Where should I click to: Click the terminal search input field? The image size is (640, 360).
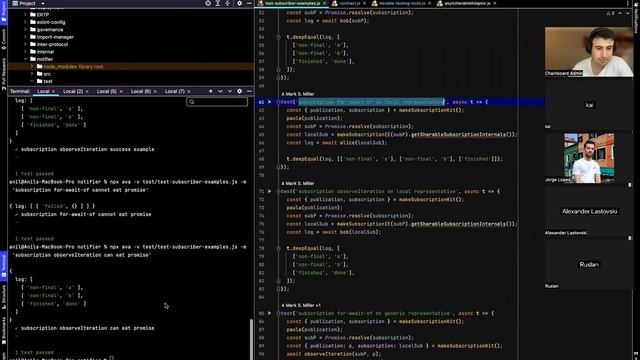pyautogui.click(x=217, y=102)
